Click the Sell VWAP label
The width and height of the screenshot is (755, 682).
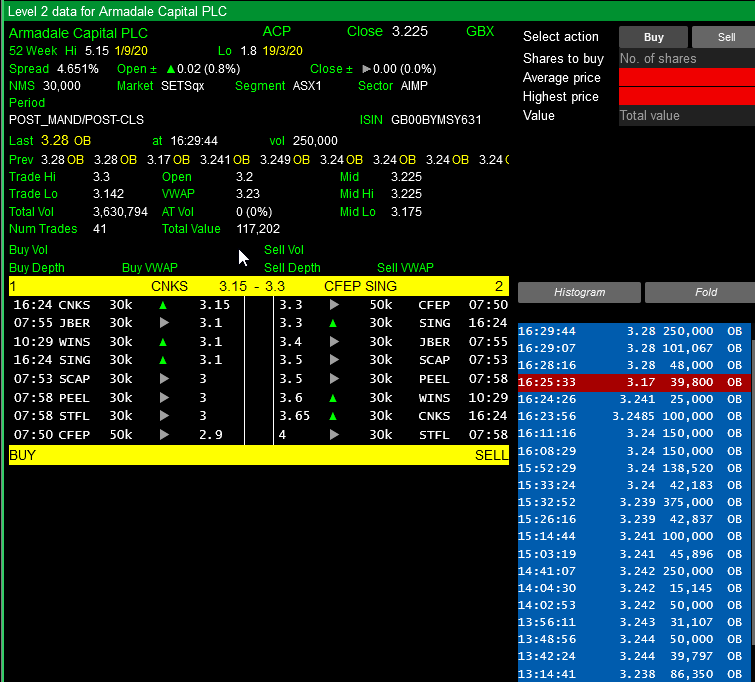405,268
